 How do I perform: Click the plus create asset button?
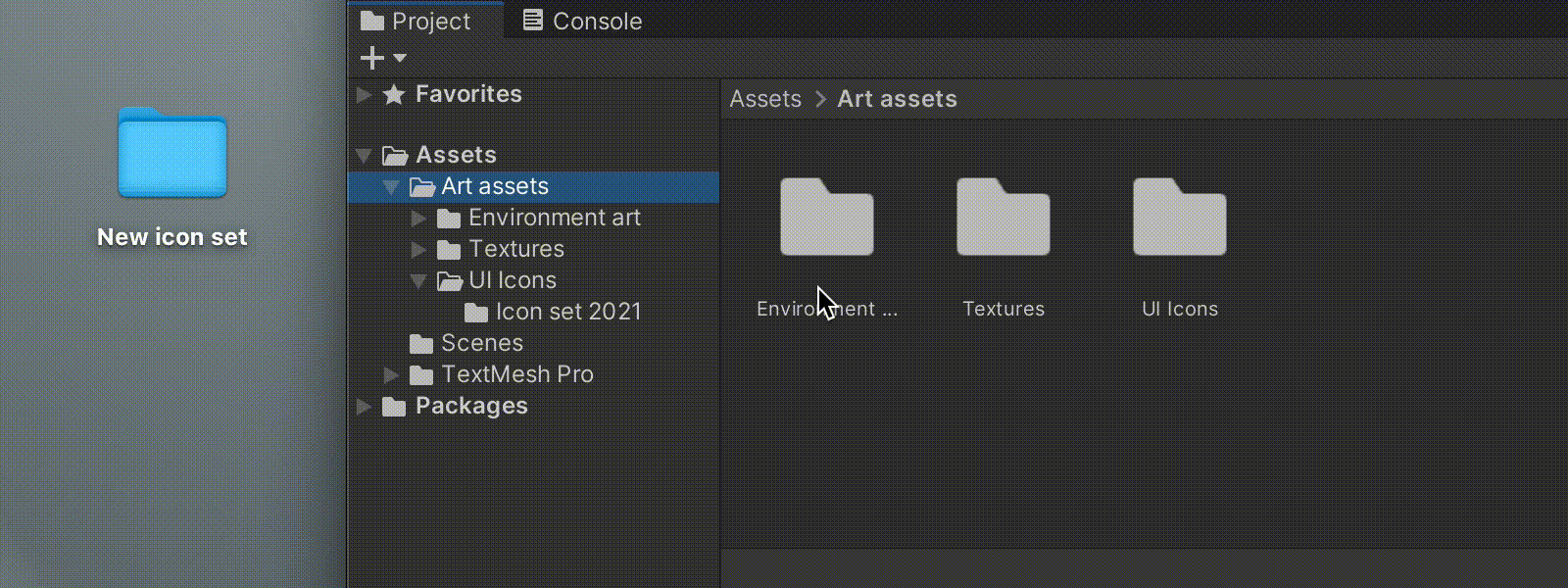click(372, 58)
